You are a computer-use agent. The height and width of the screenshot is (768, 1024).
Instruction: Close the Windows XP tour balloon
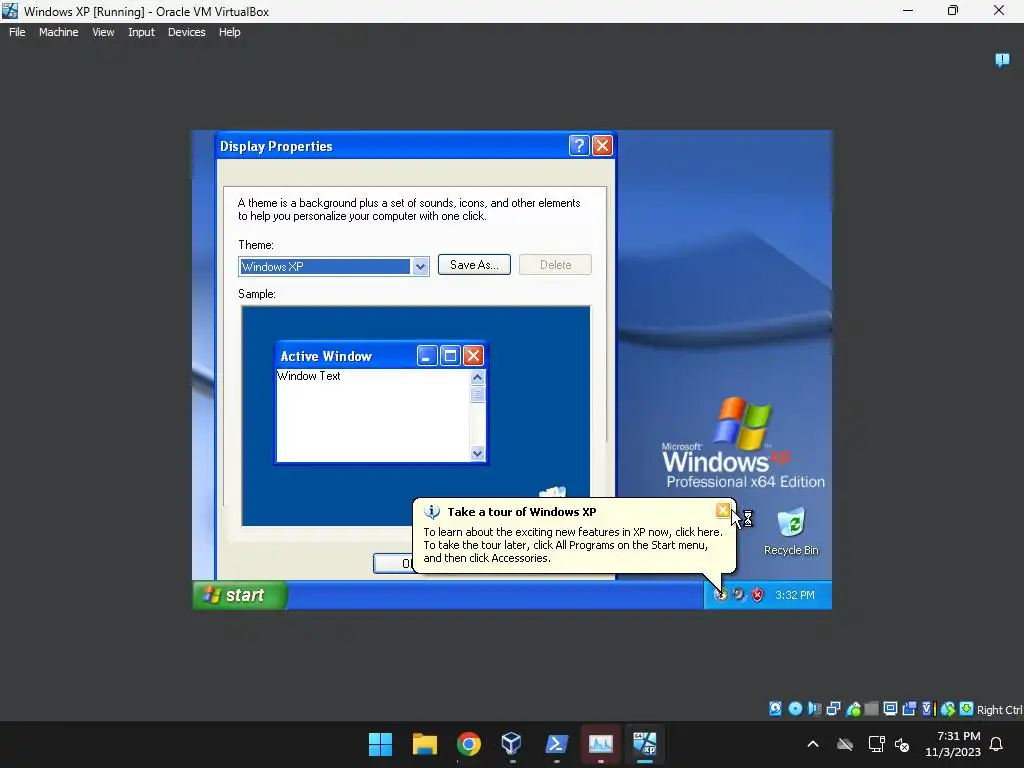[722, 510]
